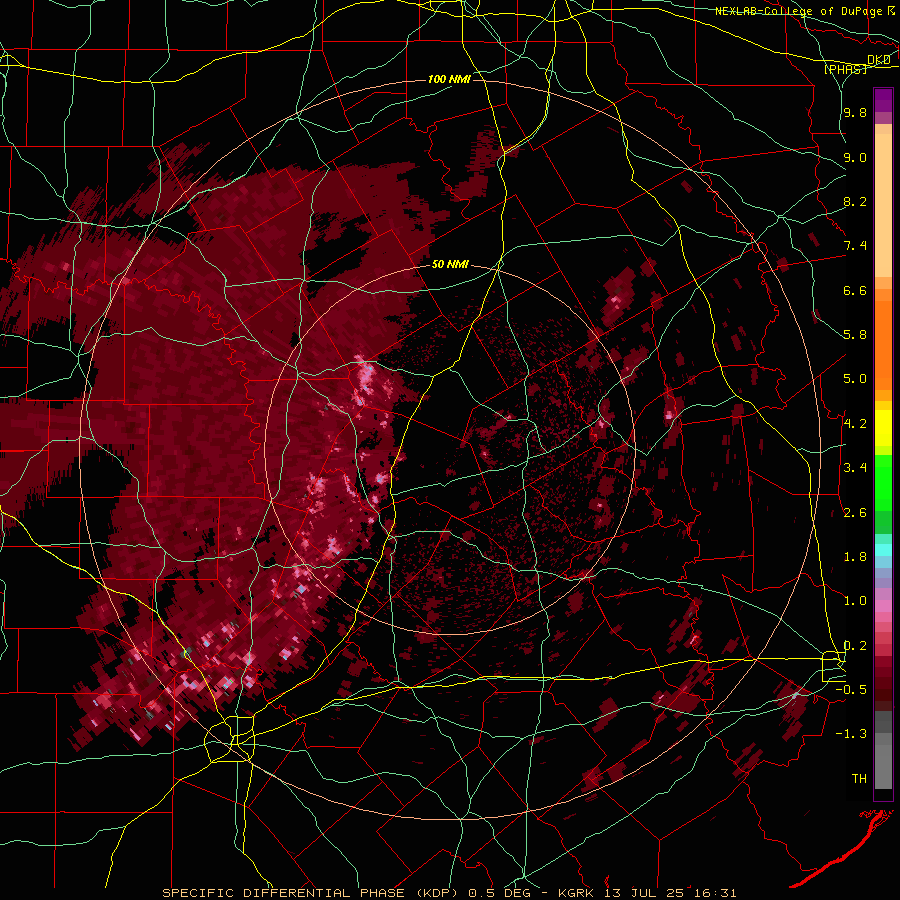Click the 8.2 value on color scale
The height and width of the screenshot is (900, 900).
855,202
